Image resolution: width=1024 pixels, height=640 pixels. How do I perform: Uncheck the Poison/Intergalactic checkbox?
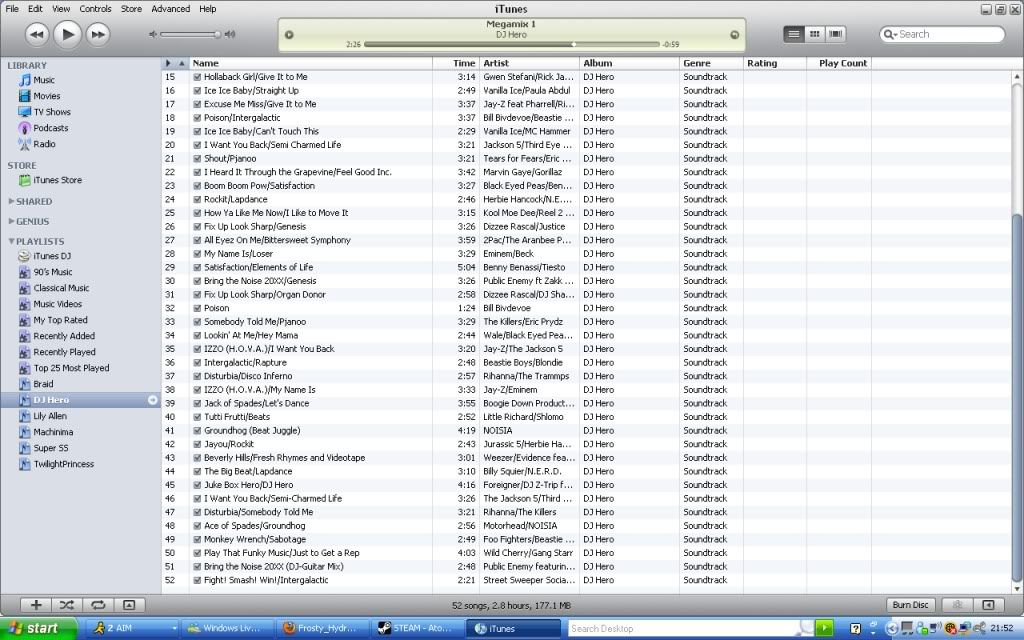coord(197,118)
